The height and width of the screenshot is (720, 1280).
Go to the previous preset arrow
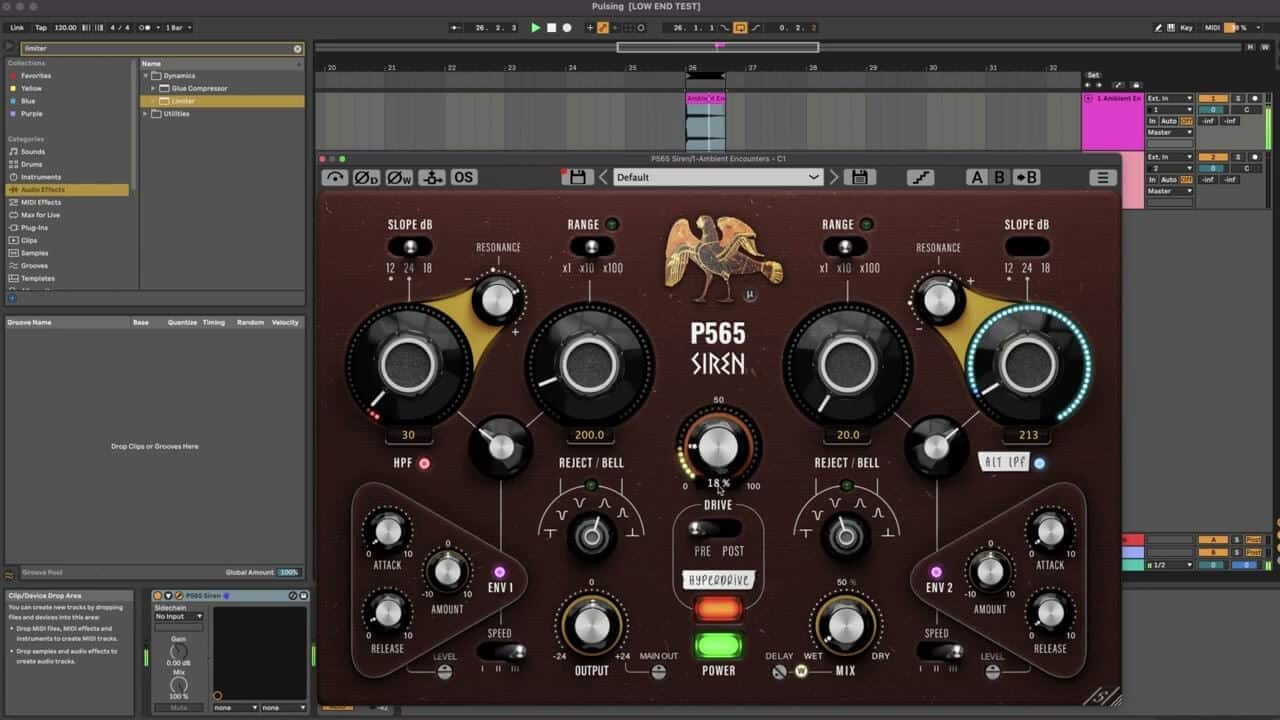(603, 177)
